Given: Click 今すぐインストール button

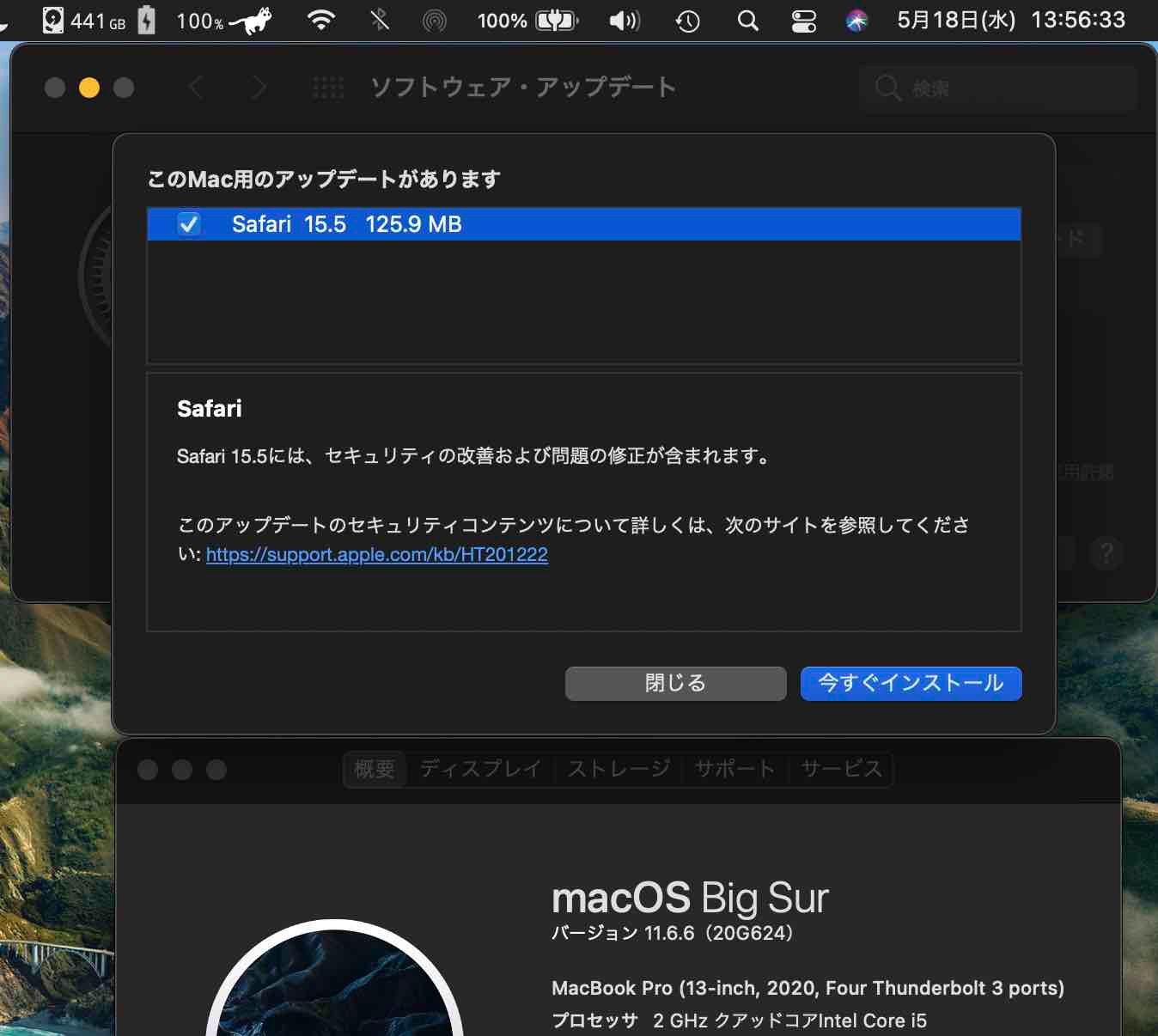Looking at the screenshot, I should (911, 684).
